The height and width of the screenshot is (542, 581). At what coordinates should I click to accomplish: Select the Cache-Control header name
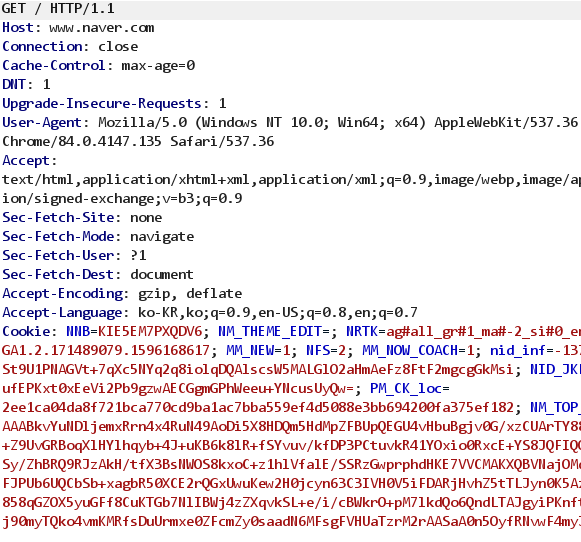(54, 65)
